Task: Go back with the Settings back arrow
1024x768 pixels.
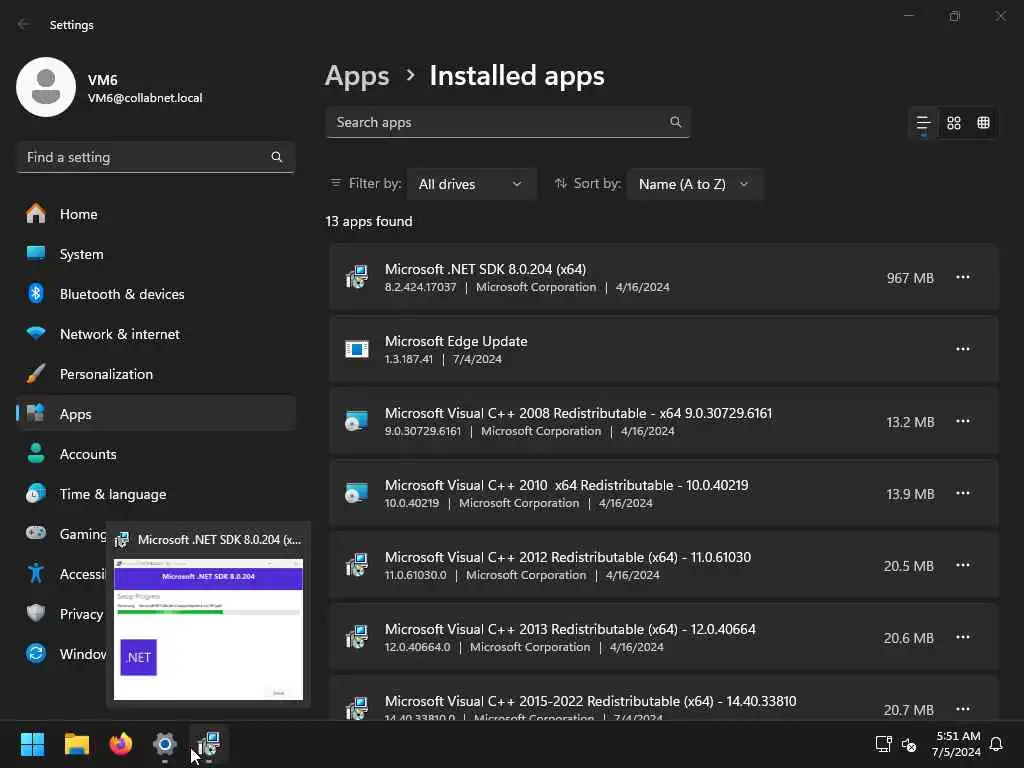Action: point(24,24)
